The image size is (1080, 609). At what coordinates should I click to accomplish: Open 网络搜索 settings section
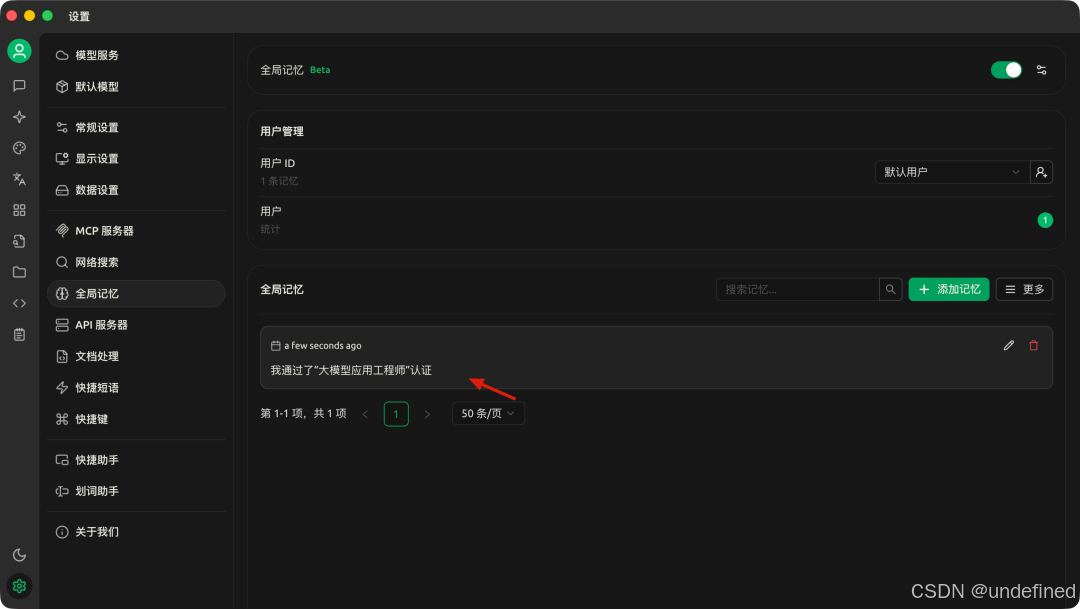click(x=136, y=262)
